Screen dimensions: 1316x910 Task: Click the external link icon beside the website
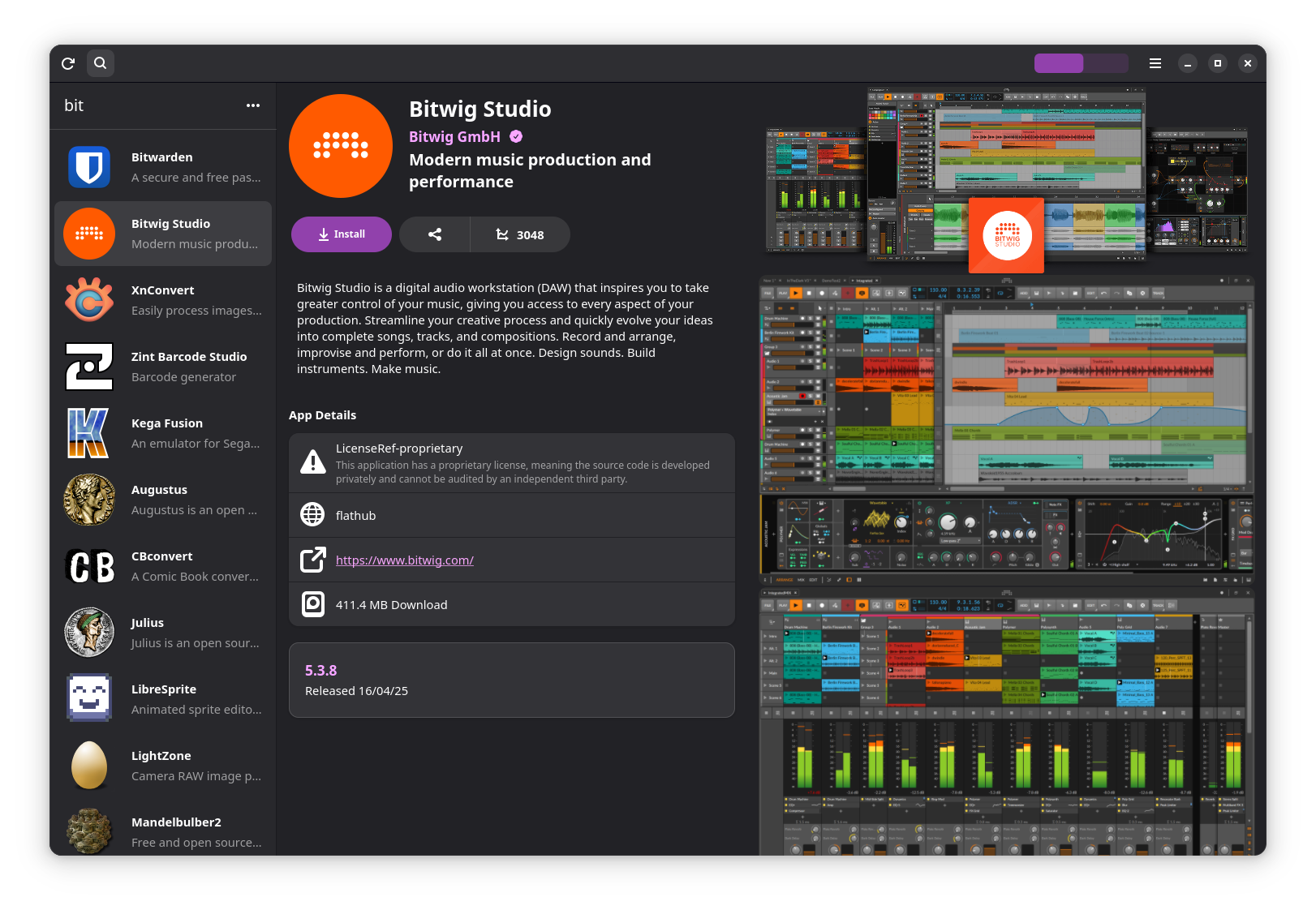[x=312, y=560]
